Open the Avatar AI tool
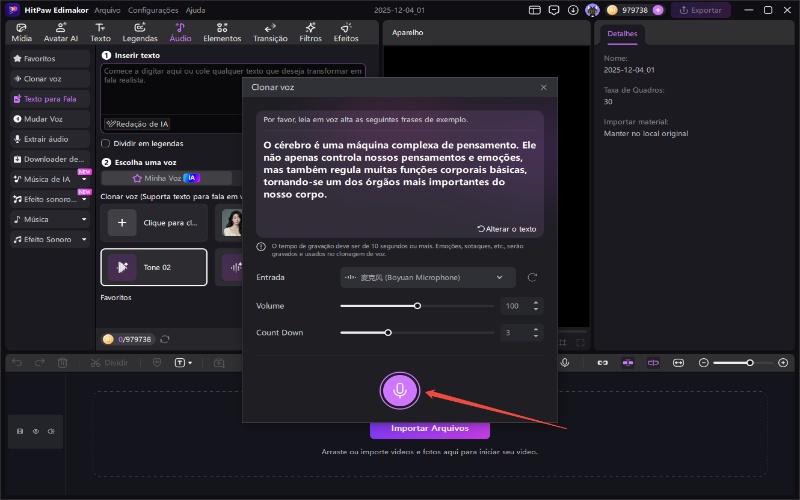Screen dimensions: 800x500 [x=60, y=32]
